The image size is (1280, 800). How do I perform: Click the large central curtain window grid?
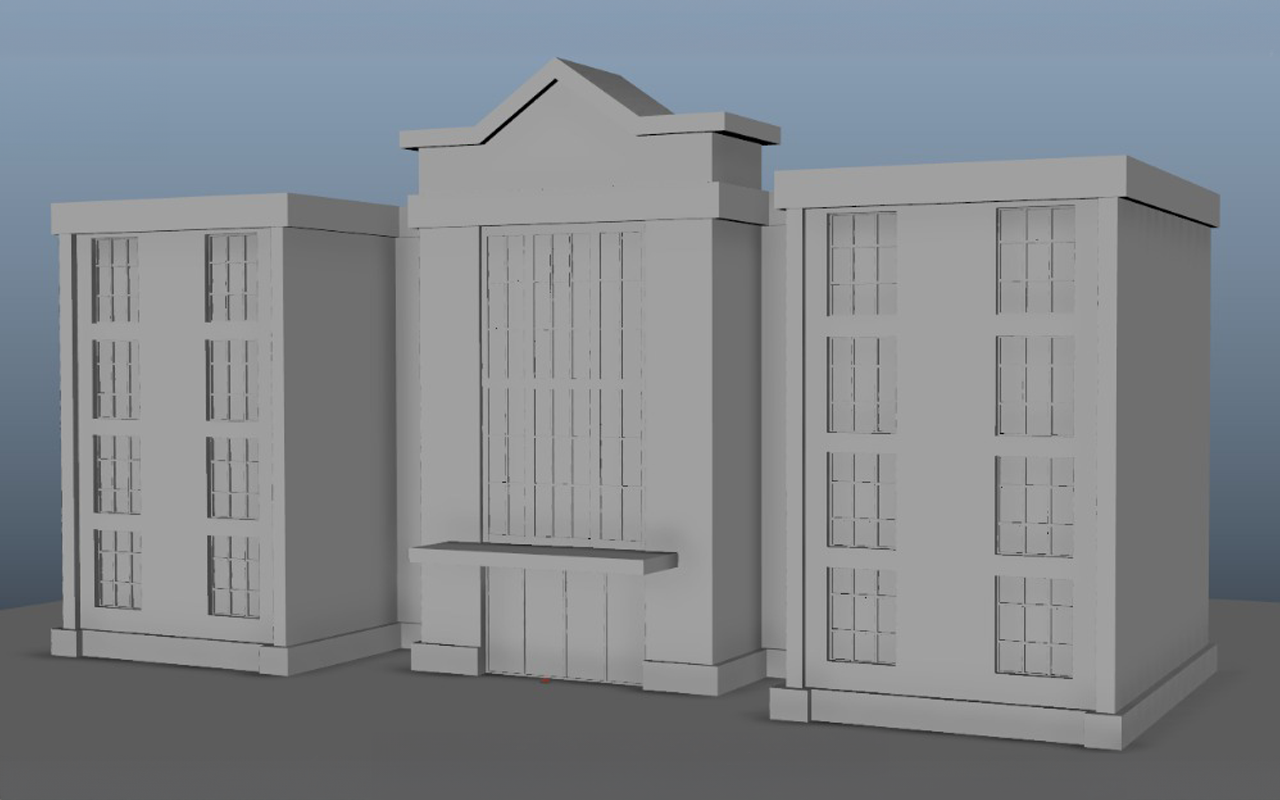click(563, 385)
